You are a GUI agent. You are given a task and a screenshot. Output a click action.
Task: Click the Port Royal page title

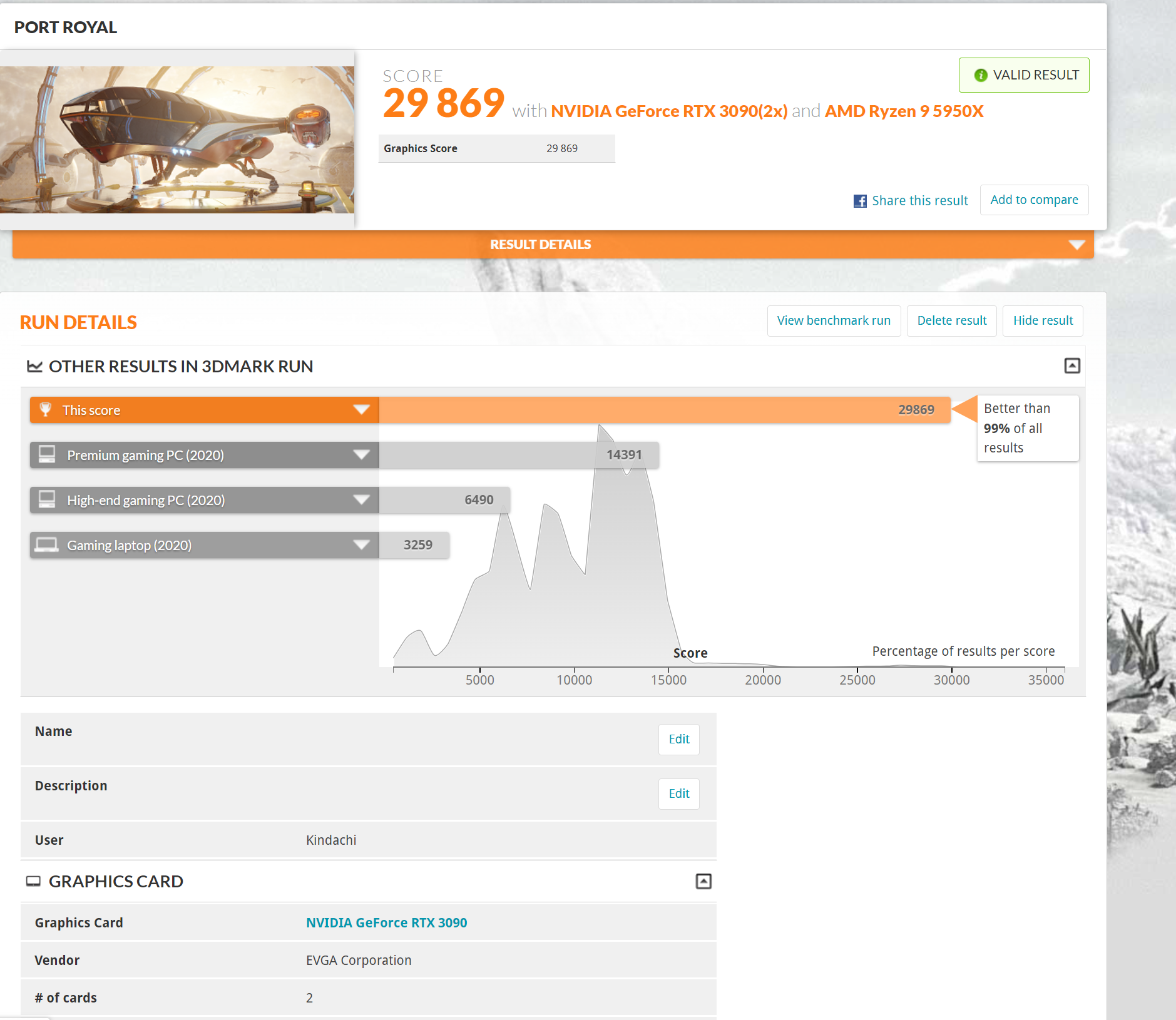click(x=66, y=28)
